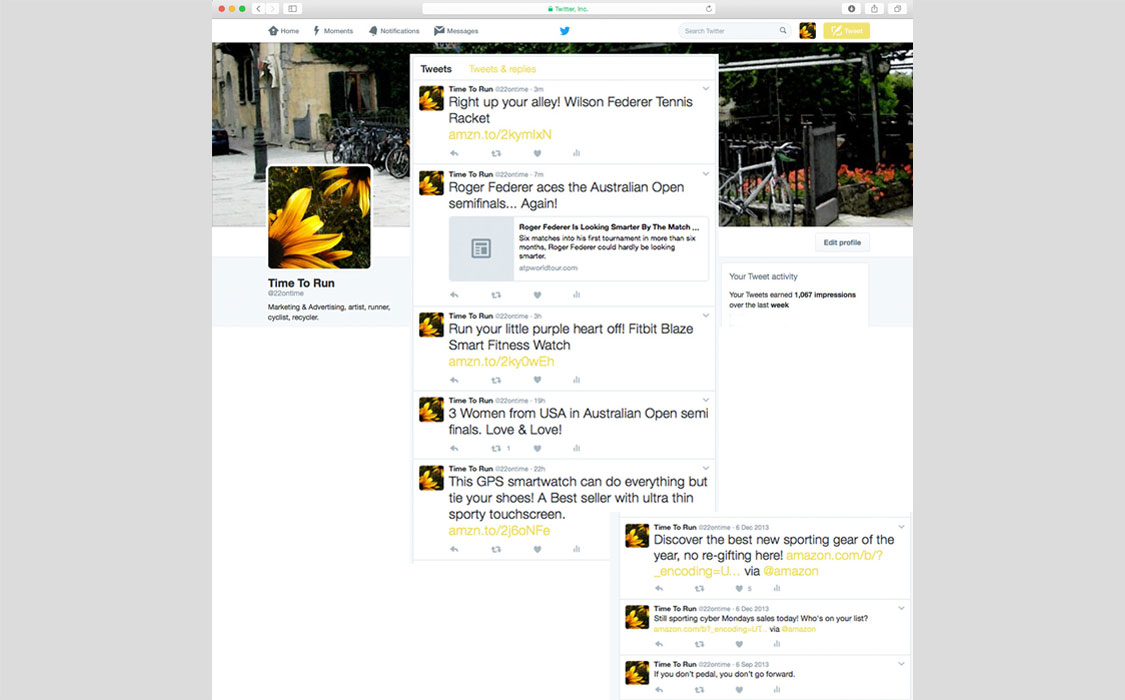The image size is (1125, 700).
Task: Open the amzn.to/2ky0wEh link
Action: [x=502, y=361]
